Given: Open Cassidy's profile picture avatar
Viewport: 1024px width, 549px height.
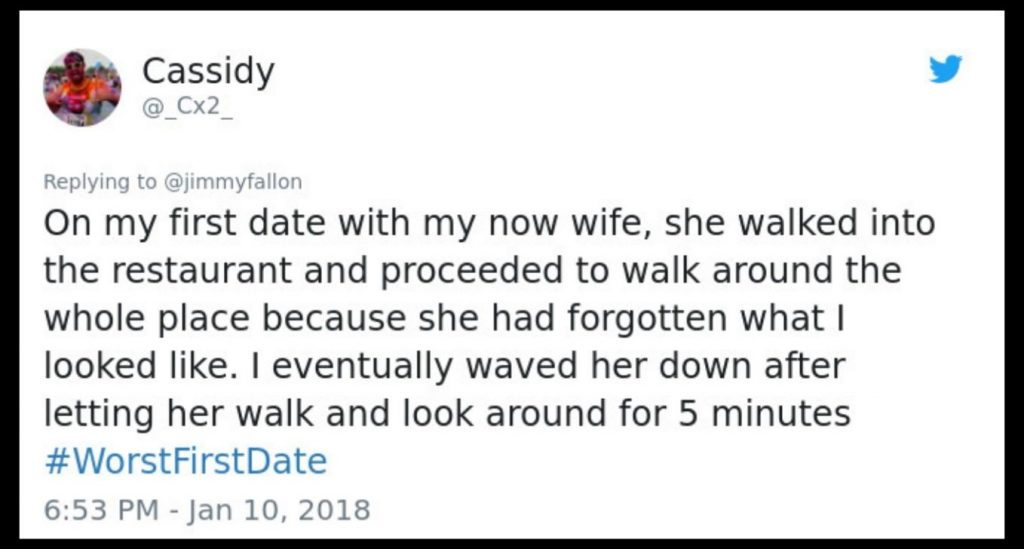Looking at the screenshot, I should (82, 87).
